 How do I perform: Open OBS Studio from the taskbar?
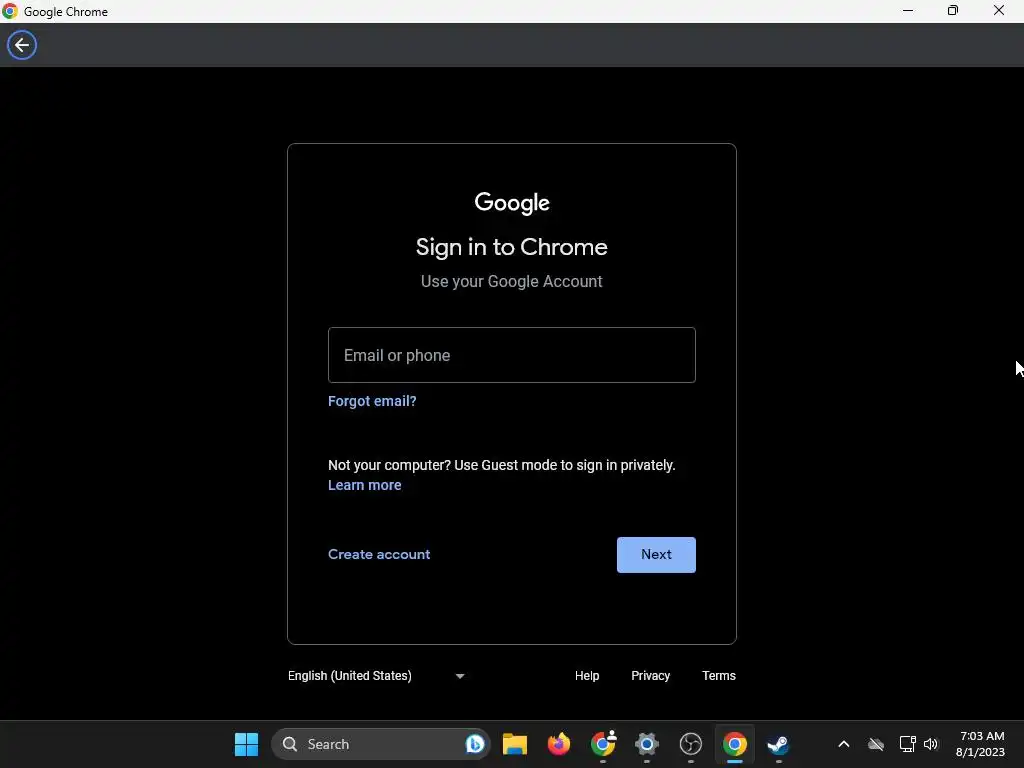tap(690, 744)
